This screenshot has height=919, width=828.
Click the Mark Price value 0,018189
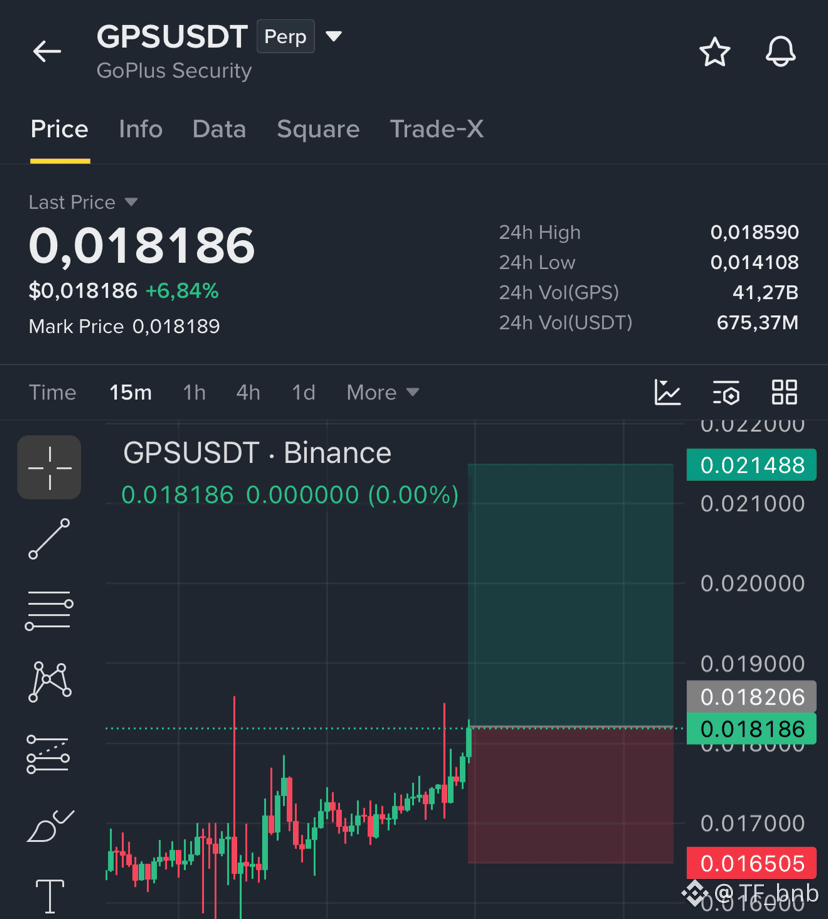coord(176,326)
